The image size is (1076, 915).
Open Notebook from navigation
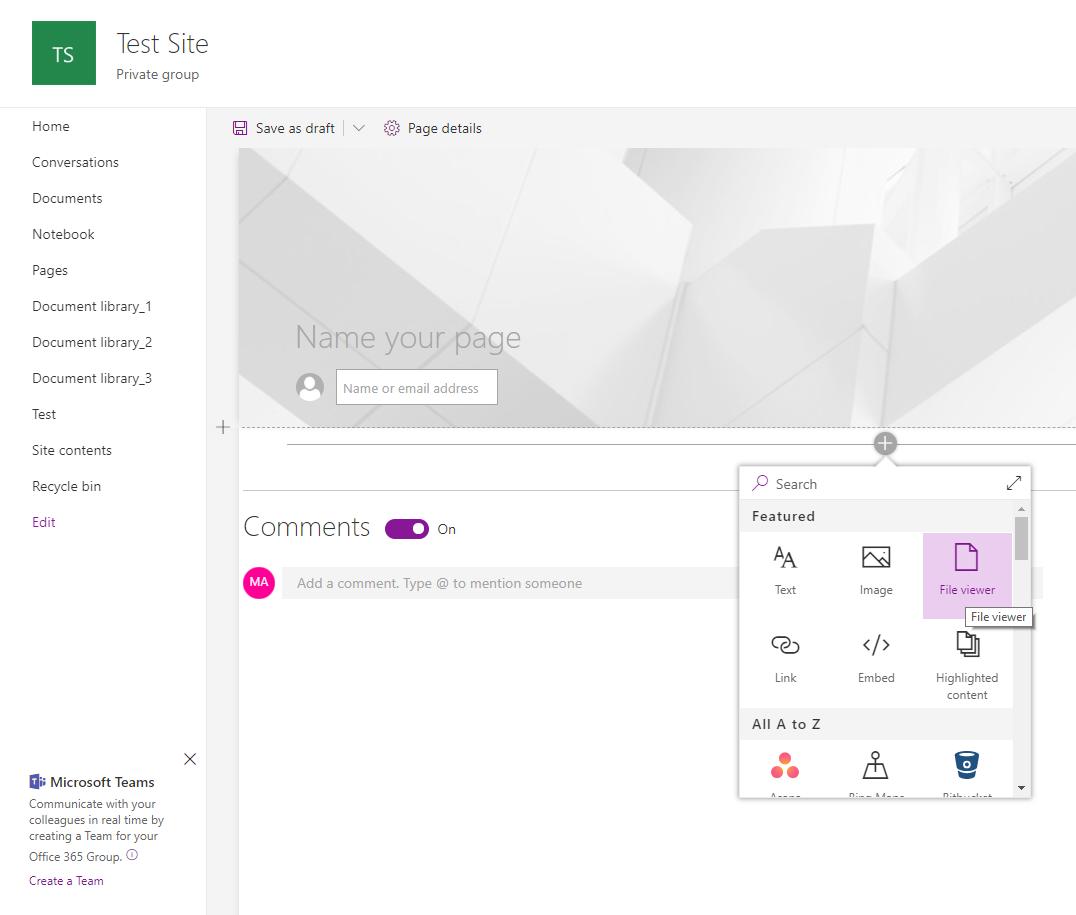63,234
